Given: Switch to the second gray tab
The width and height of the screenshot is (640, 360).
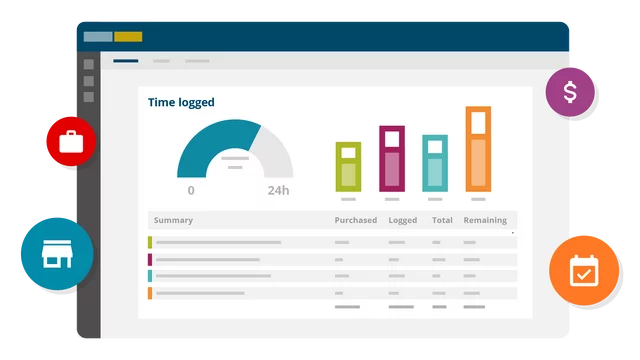Looking at the screenshot, I should (x=161, y=61).
